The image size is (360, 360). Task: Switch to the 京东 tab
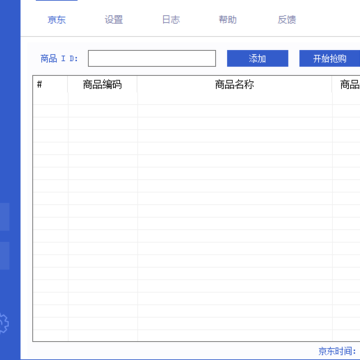[x=57, y=20]
